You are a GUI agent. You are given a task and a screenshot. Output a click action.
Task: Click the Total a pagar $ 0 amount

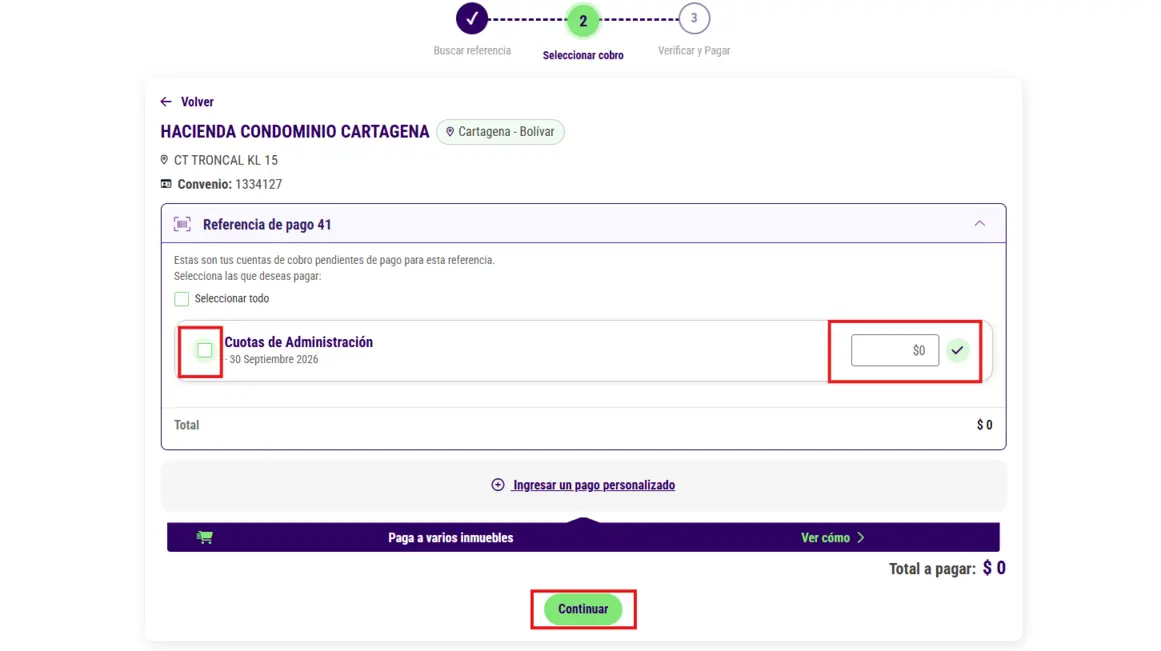tap(994, 568)
